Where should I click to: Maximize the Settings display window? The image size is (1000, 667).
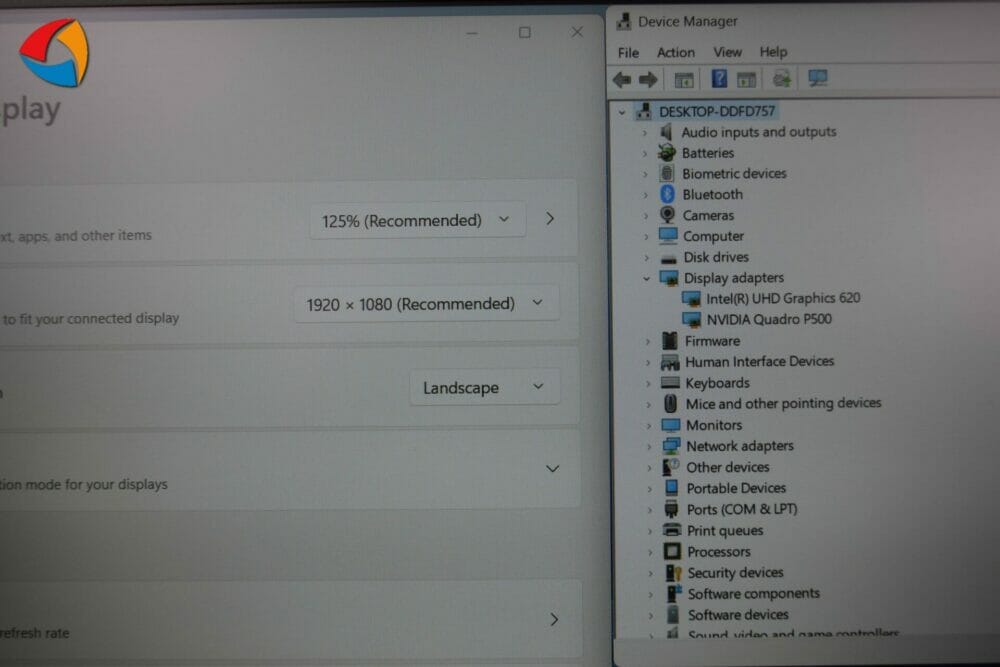(524, 32)
